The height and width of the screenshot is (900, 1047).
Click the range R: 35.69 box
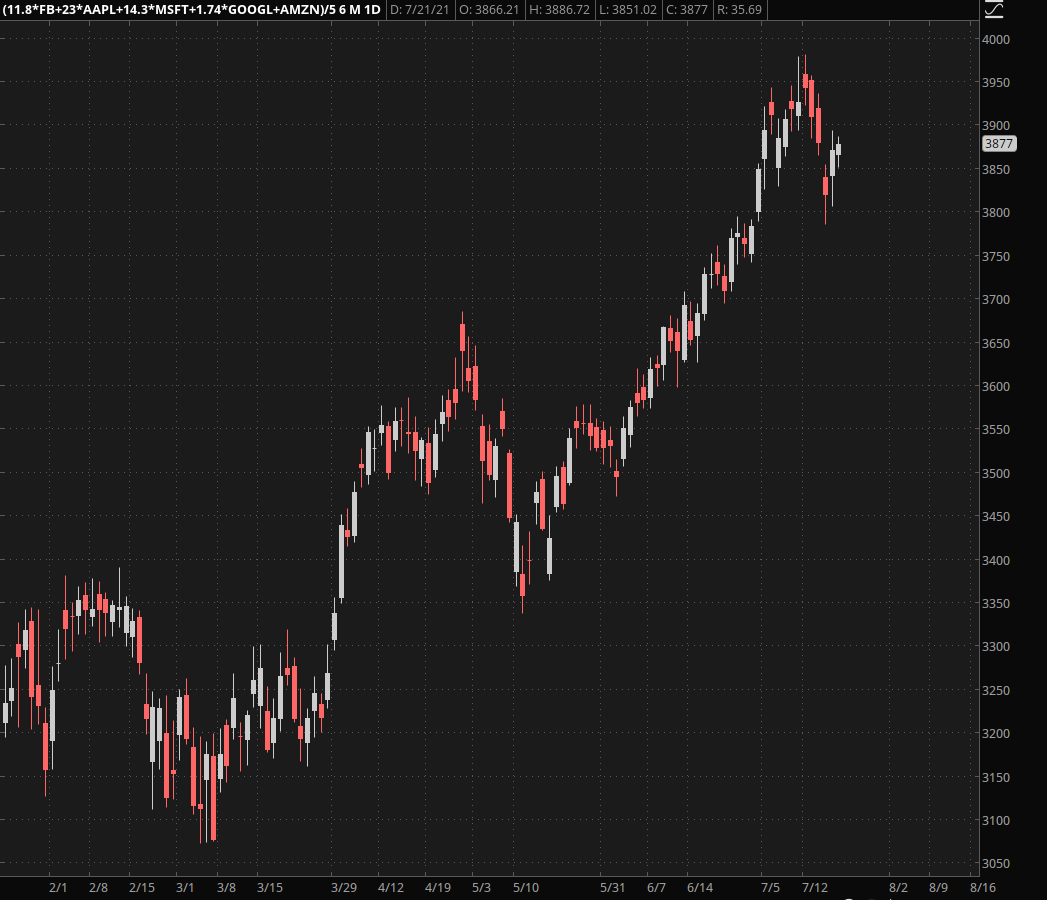coord(741,9)
